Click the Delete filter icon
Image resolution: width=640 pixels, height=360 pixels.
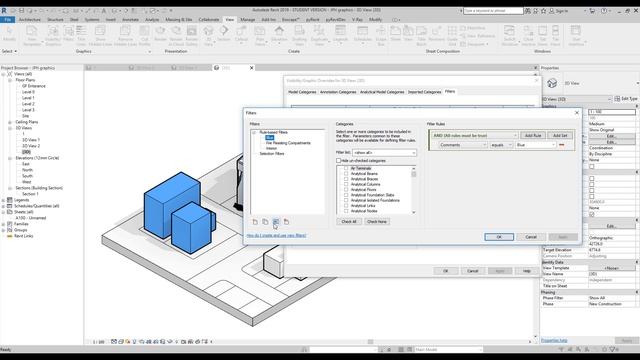[286, 222]
